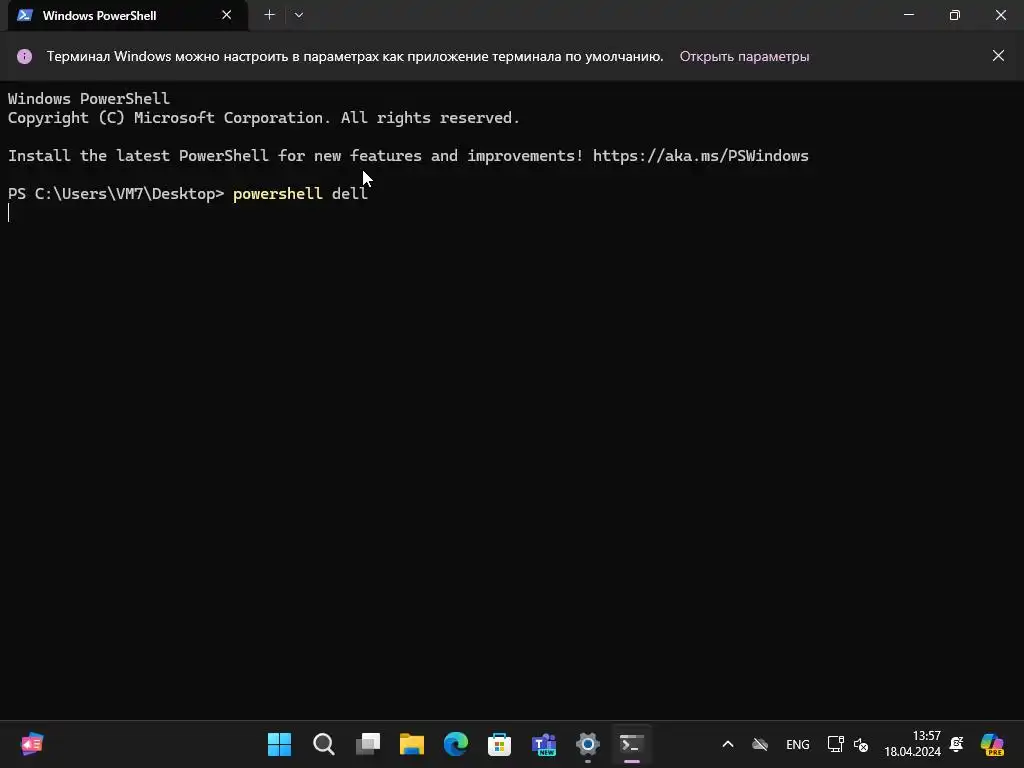Open Copilot preview icon in taskbar

[x=992, y=744]
